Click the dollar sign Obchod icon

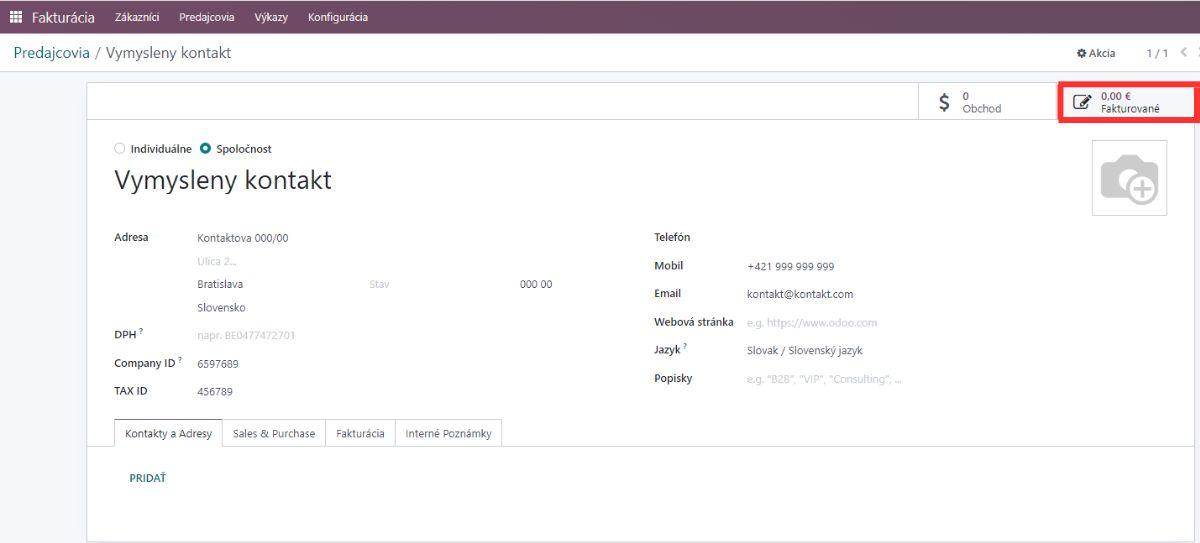(x=945, y=102)
